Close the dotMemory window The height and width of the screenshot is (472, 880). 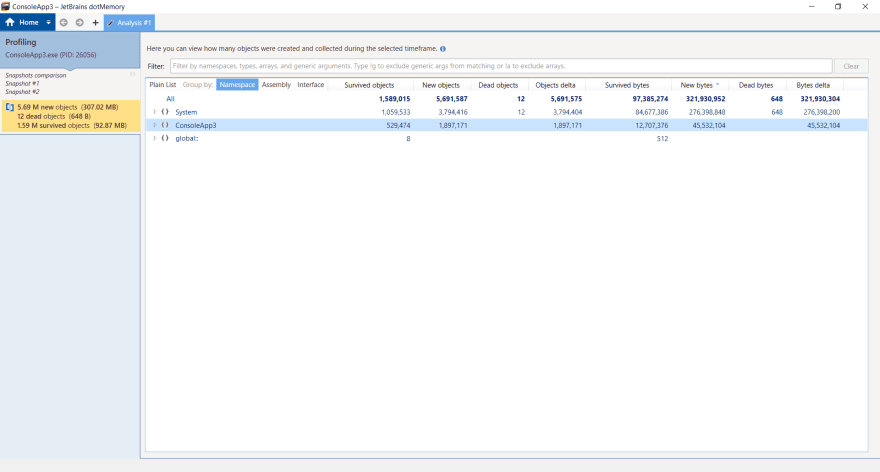[865, 6]
